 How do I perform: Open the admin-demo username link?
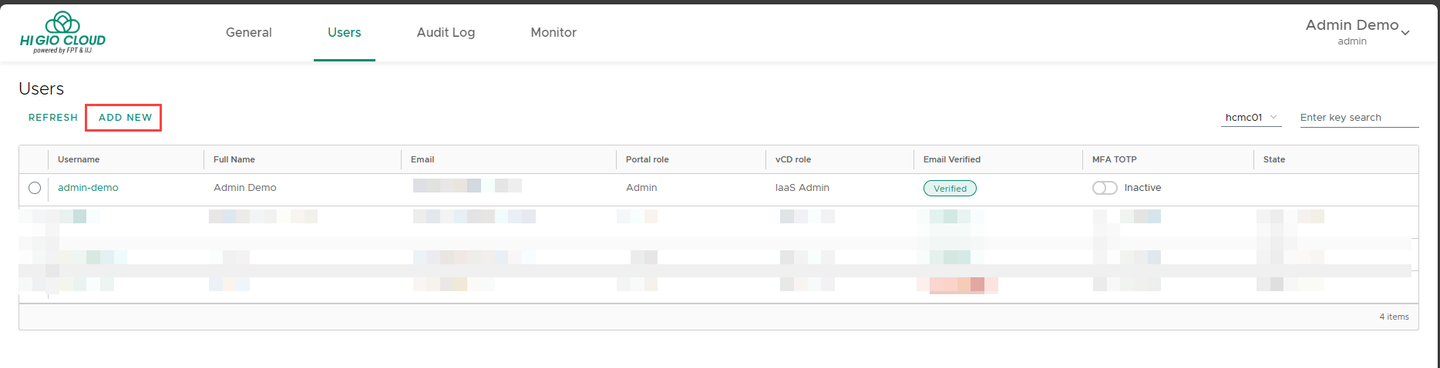(x=88, y=188)
